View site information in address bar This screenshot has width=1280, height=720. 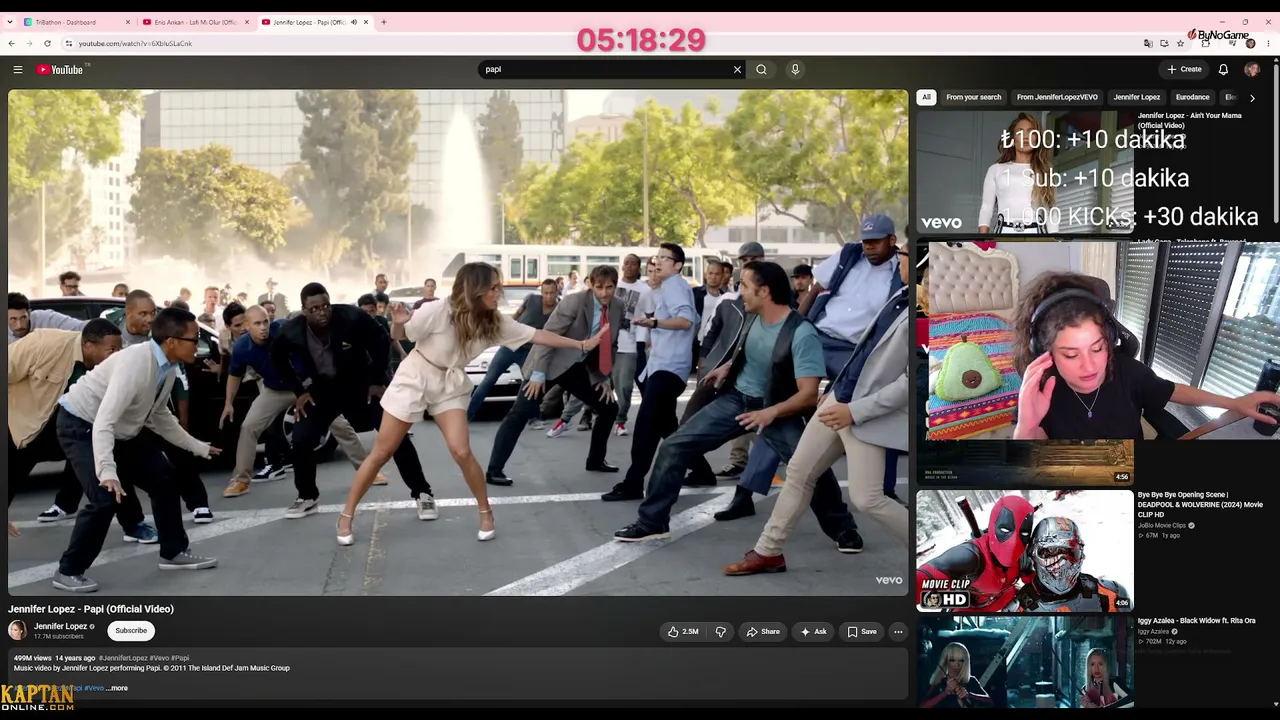68,43
